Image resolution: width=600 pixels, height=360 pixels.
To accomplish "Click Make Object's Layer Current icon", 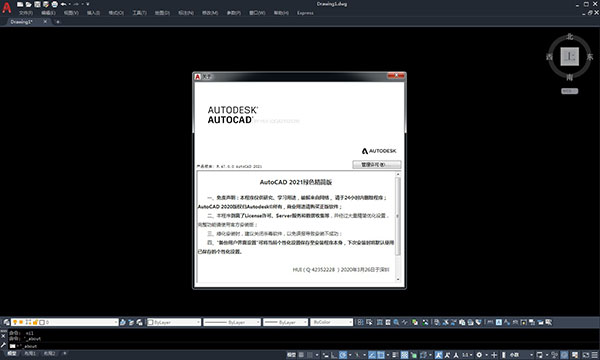I will click(122, 322).
